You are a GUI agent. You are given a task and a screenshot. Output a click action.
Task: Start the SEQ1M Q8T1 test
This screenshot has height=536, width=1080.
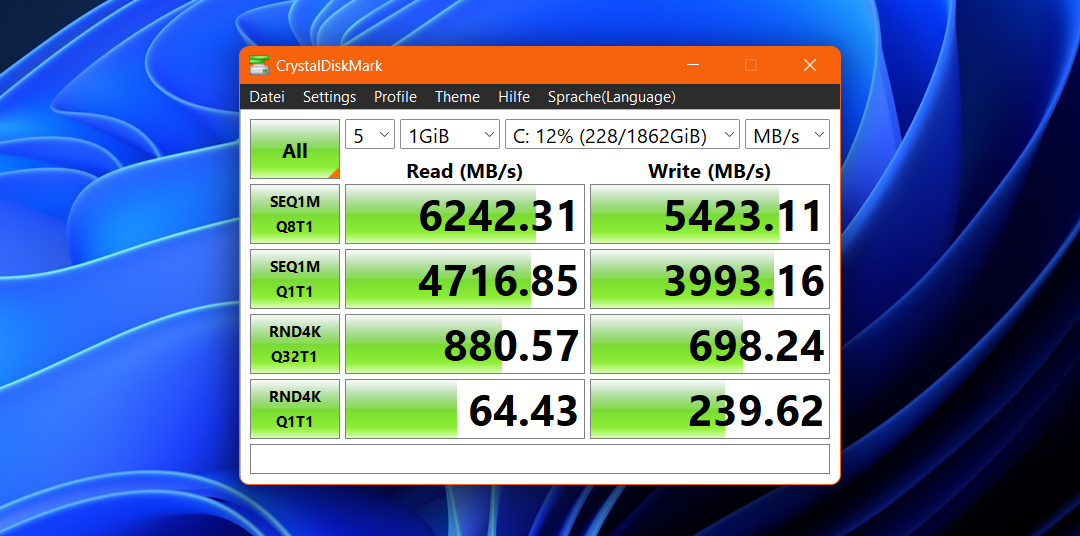click(295, 214)
